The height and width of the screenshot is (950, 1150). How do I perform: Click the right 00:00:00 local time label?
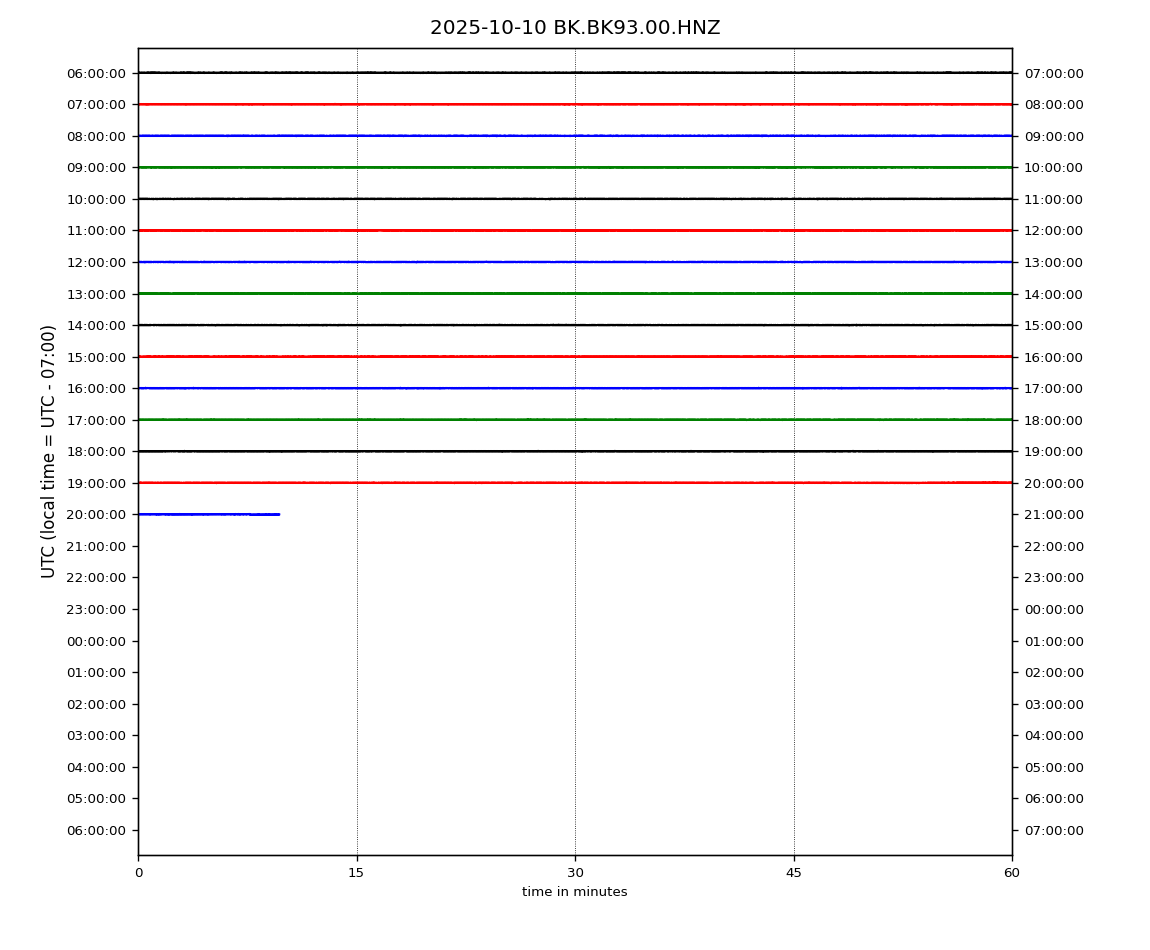(x=1053, y=609)
